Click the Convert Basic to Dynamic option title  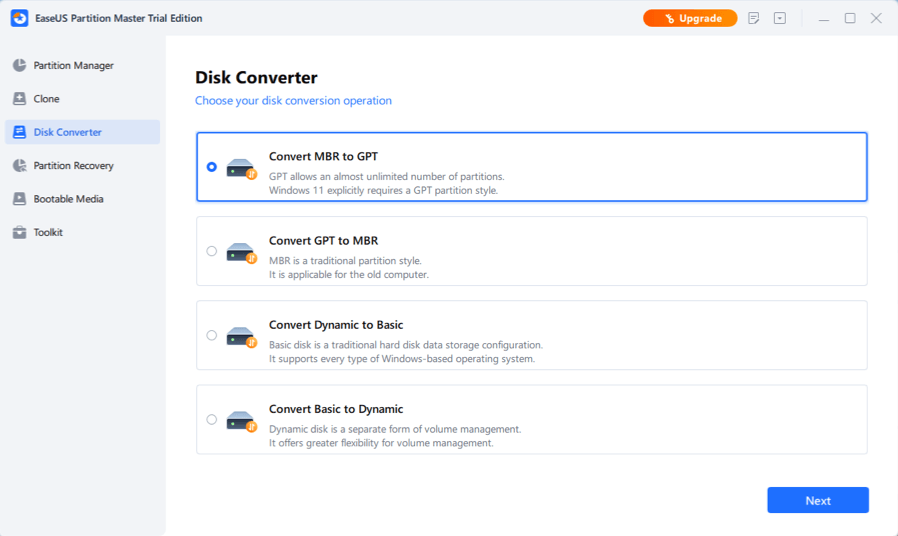336,409
